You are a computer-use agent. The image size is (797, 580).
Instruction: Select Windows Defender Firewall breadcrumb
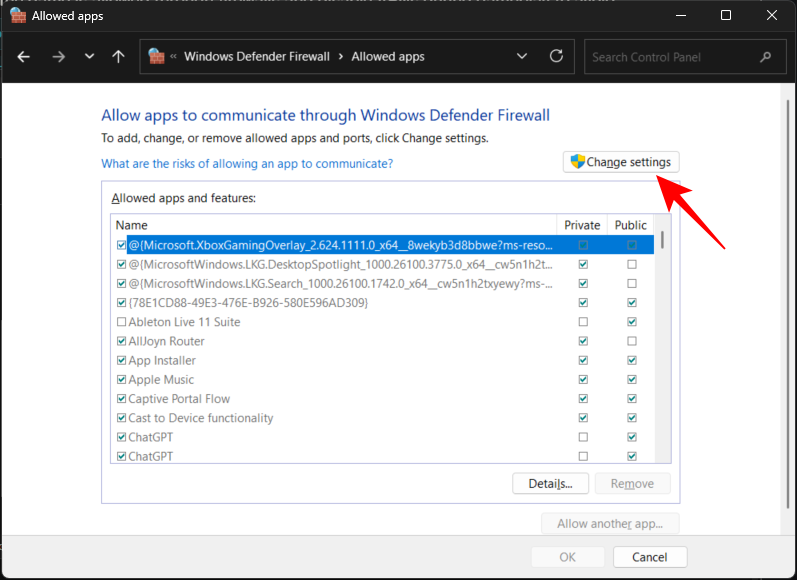(x=257, y=57)
